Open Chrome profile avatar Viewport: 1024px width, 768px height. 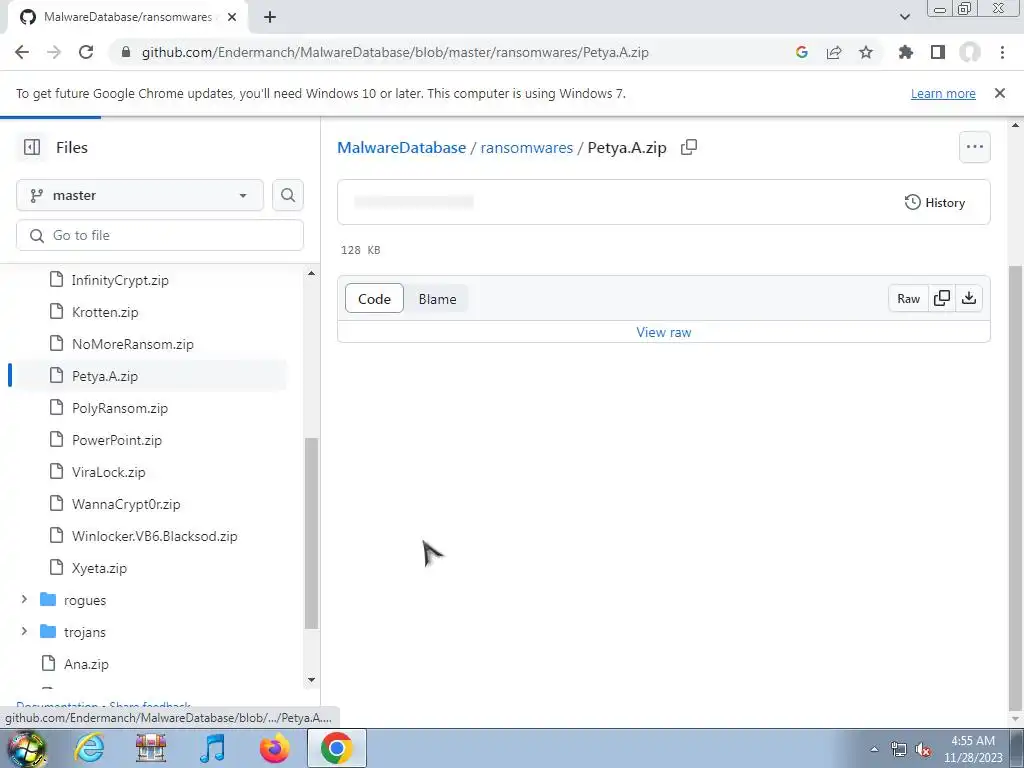[970, 52]
